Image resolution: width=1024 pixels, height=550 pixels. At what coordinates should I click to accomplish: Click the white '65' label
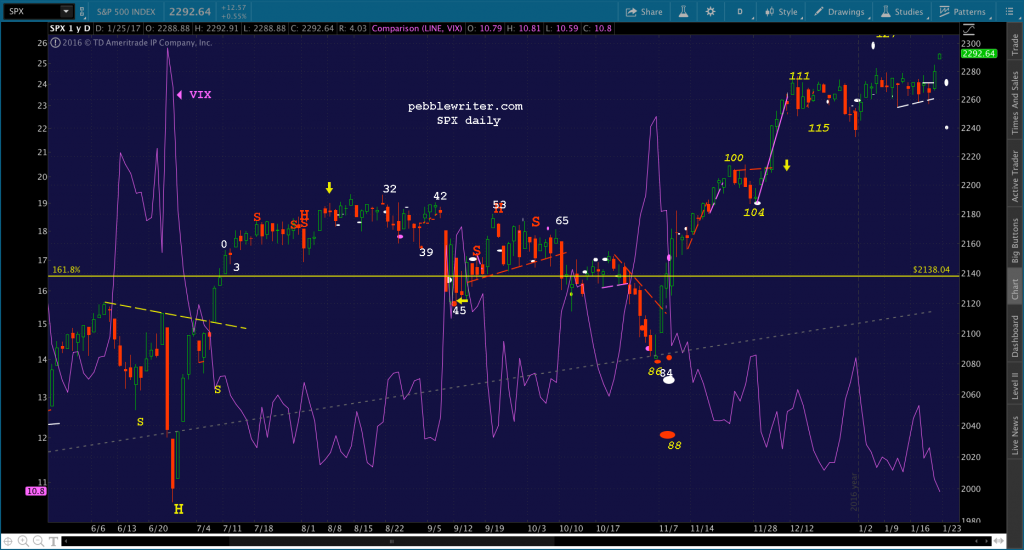tap(562, 221)
